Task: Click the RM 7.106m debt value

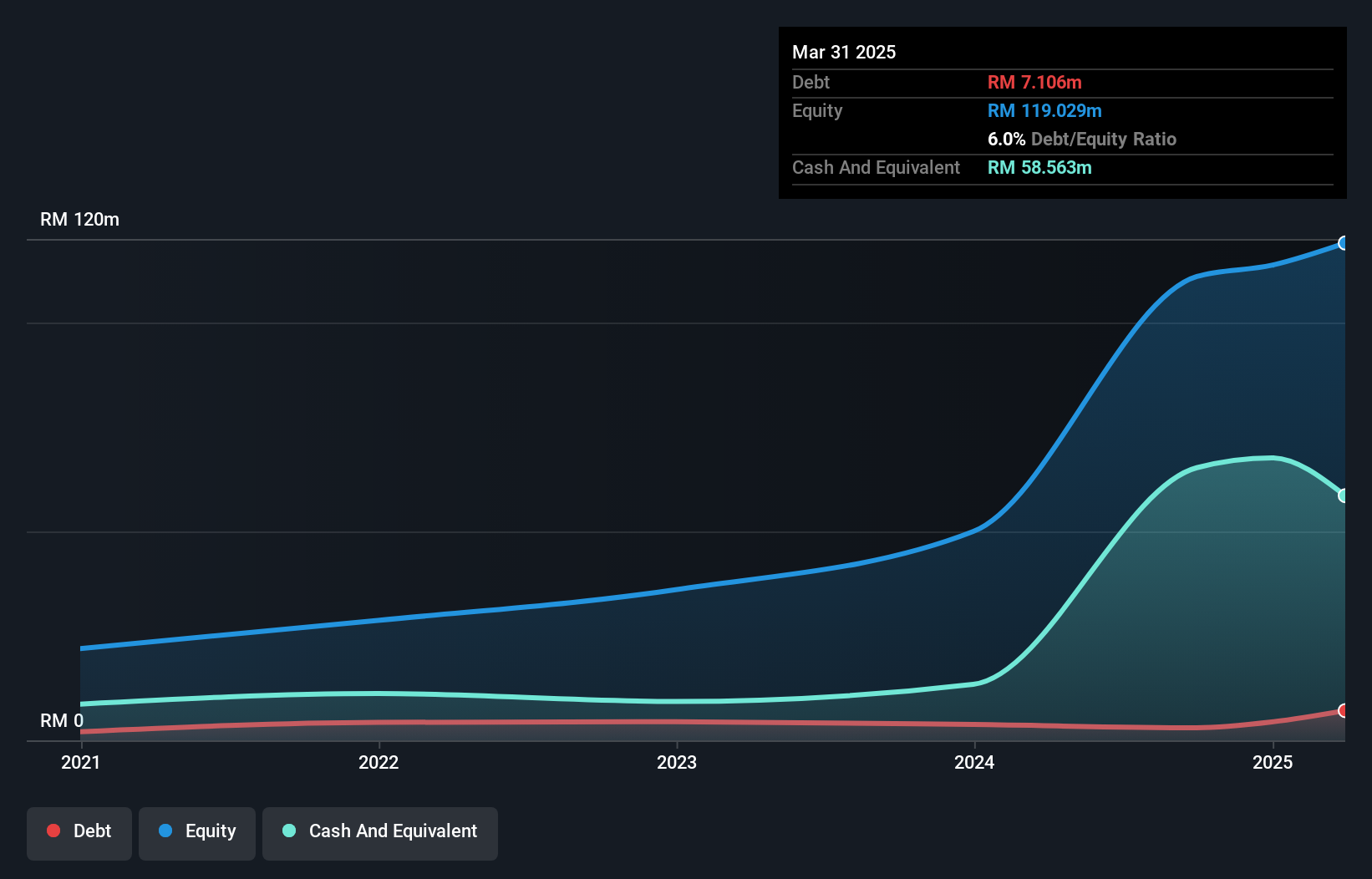Action: [1035, 82]
